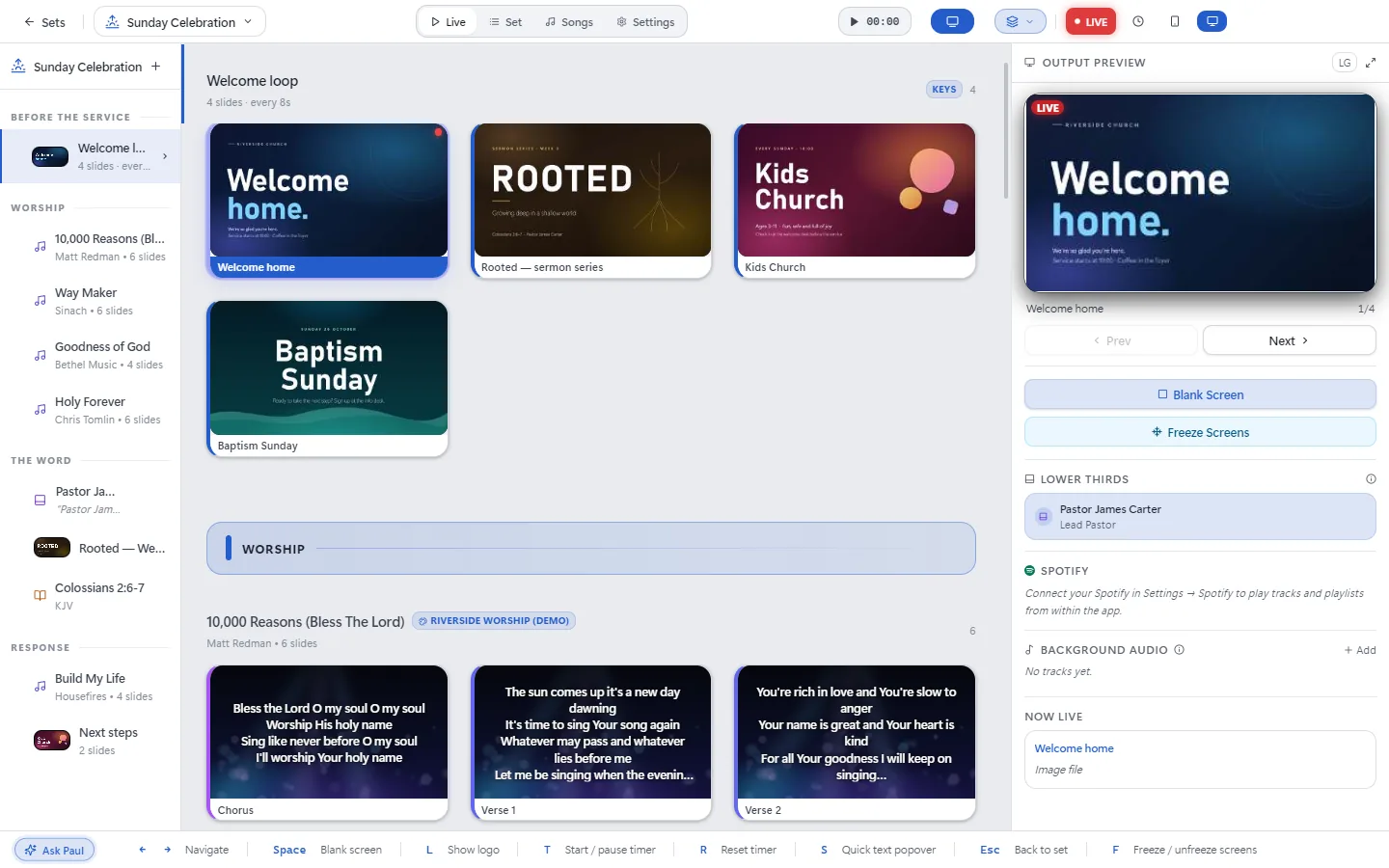Select the Welcome home slide
The image size is (1389, 868).
pos(328,201)
